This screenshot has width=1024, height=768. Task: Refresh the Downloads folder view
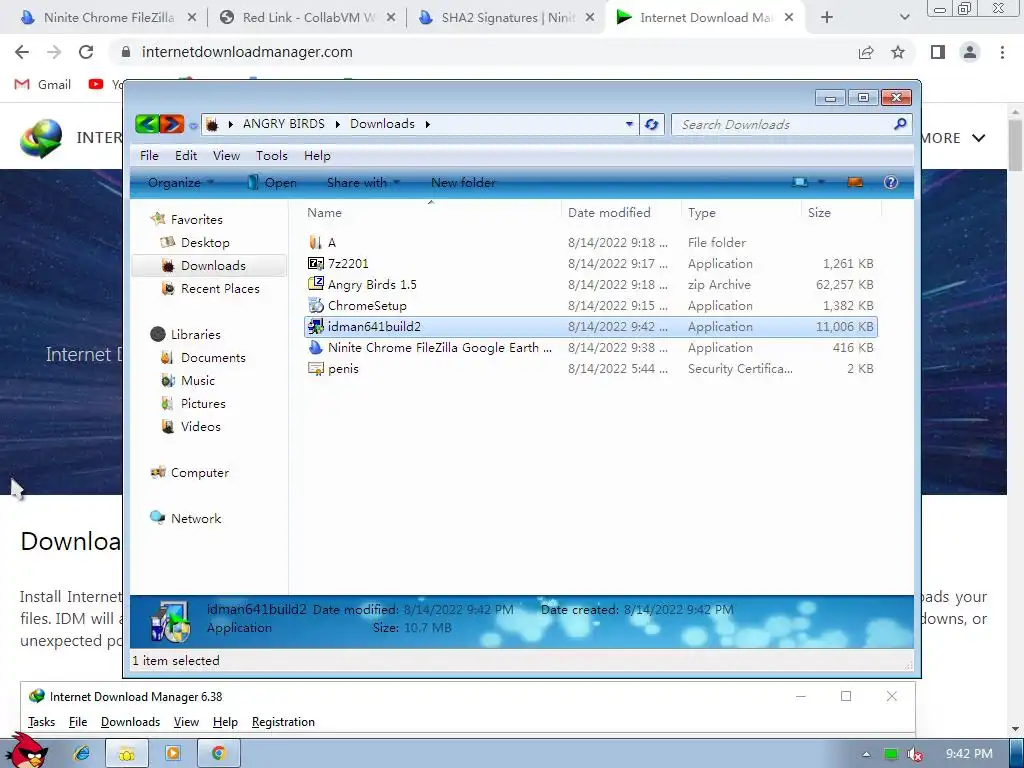651,124
